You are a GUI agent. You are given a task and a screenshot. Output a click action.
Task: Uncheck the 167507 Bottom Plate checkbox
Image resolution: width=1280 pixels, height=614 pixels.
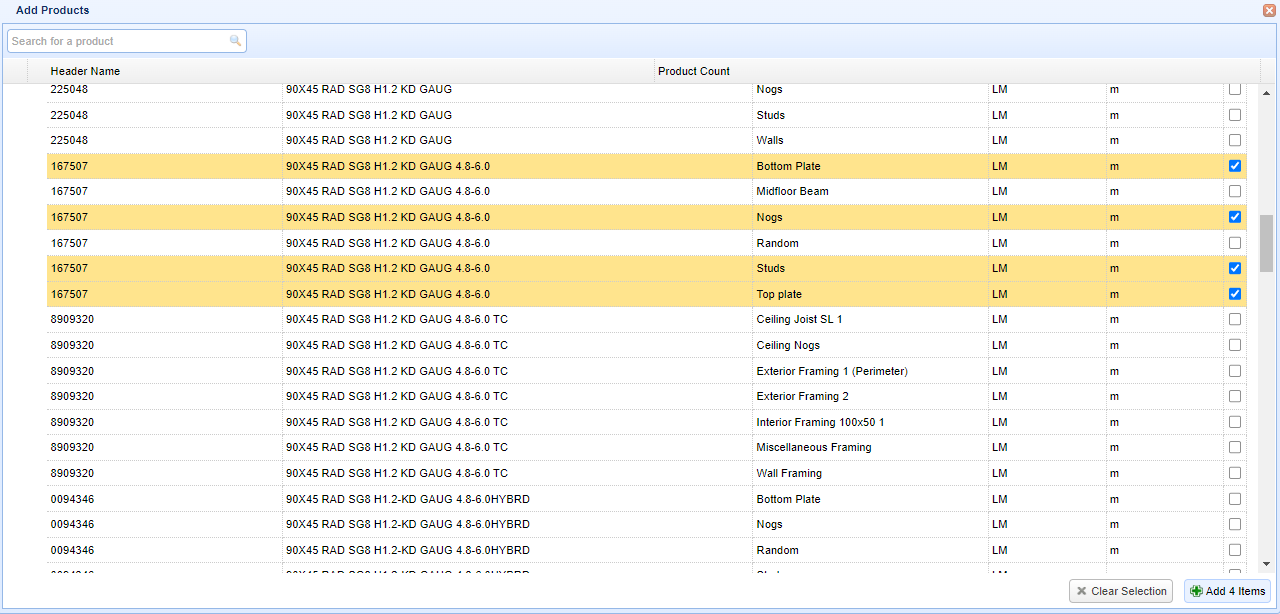coord(1235,166)
